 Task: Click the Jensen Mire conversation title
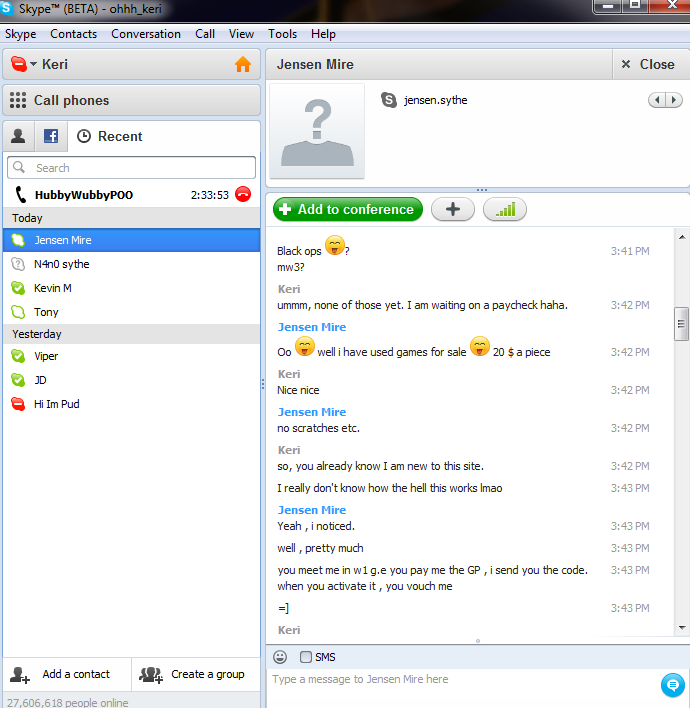[x=315, y=65]
